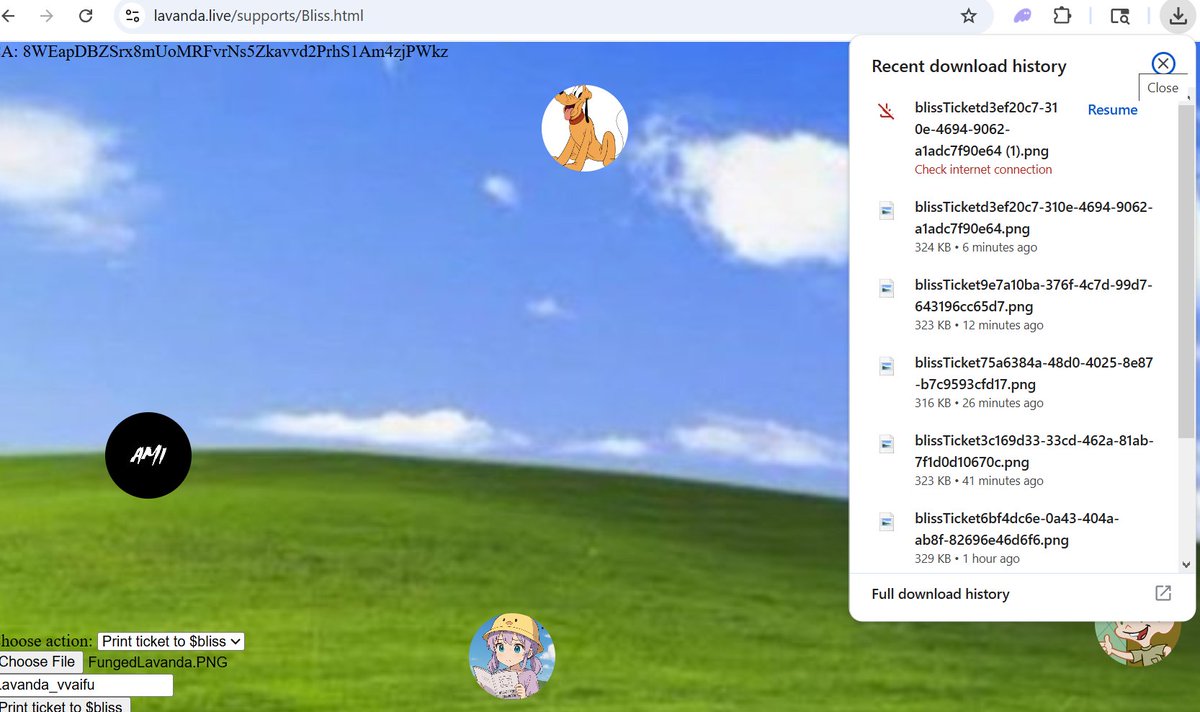
Task: Click the Print ticket to $bliss button
Action: tap(63, 705)
